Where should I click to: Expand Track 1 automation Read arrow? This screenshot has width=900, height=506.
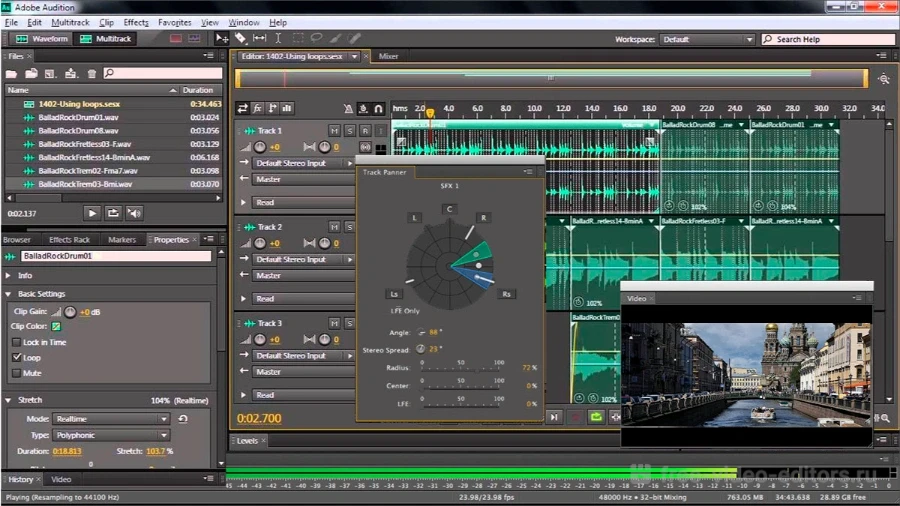pyautogui.click(x=243, y=203)
